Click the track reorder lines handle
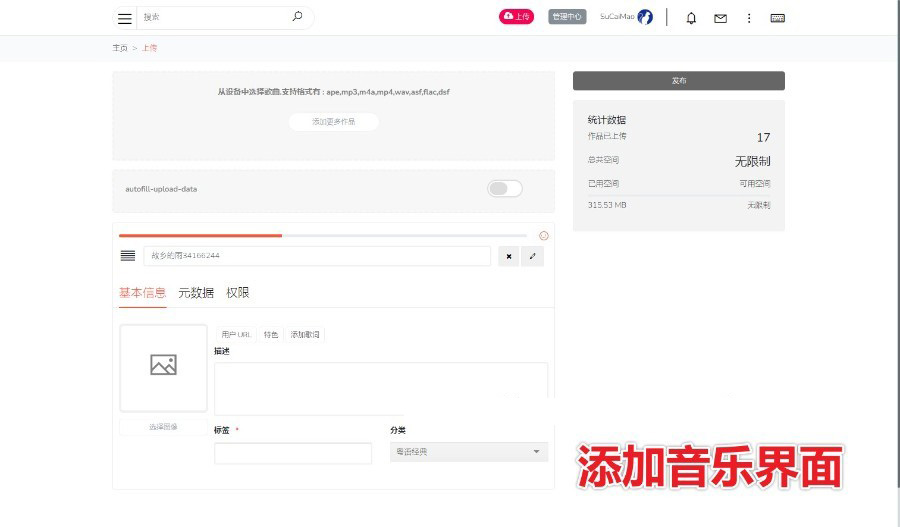Screen dimensions: 900x527 [x=127, y=256]
